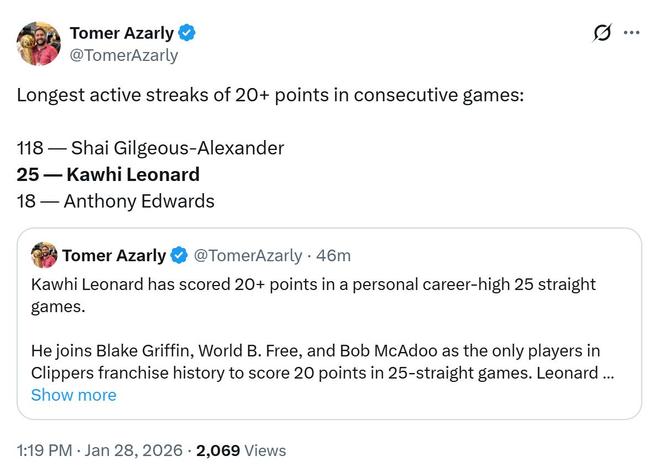Image resolution: width=660 pixels, height=466 pixels.
Task: Open Tomer Azarly's large profile avatar
Action: pos(39,44)
